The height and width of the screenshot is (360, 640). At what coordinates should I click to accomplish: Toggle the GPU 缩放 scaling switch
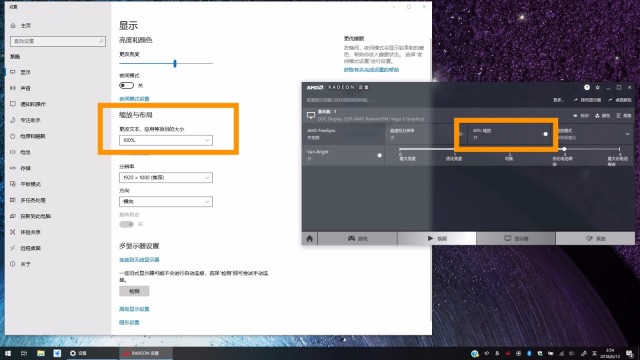(x=545, y=134)
